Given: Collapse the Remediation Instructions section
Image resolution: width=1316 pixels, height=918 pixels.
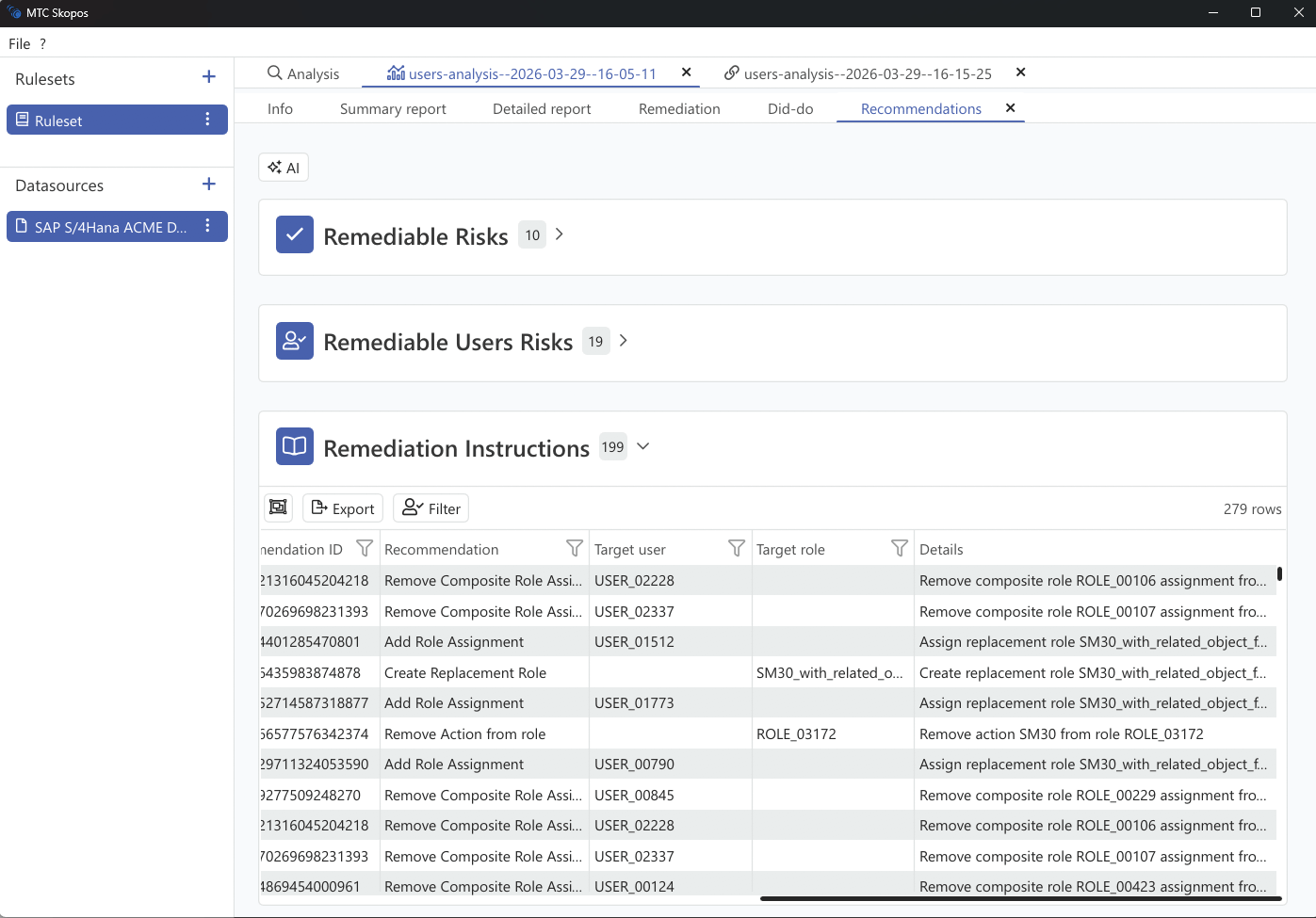Looking at the screenshot, I should (x=642, y=446).
